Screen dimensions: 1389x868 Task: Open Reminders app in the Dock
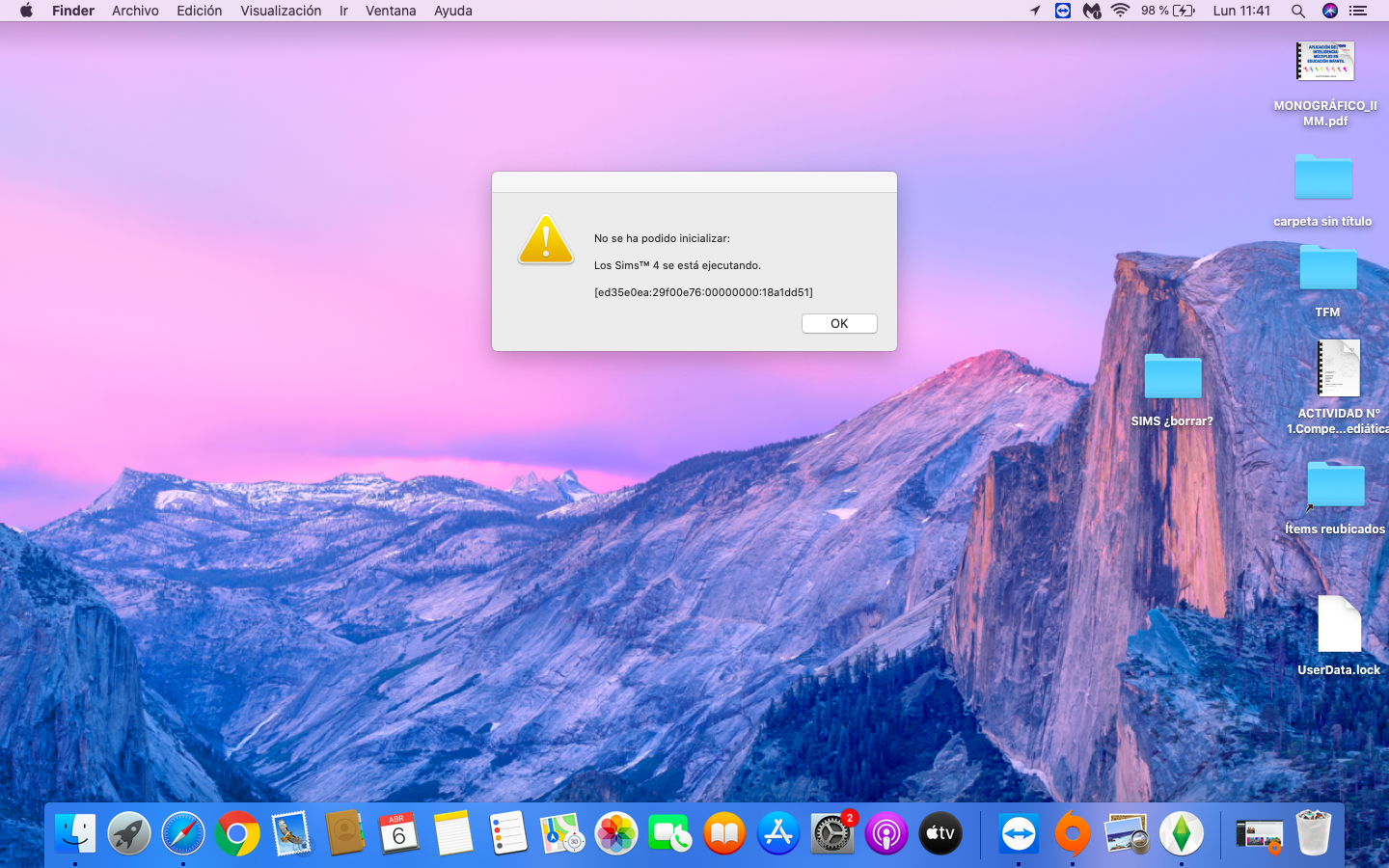click(507, 833)
